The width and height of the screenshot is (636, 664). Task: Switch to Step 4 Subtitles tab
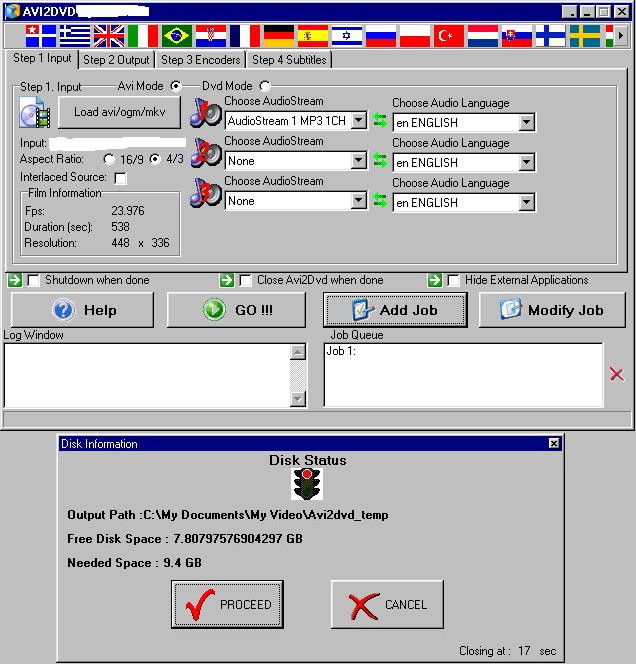click(289, 60)
